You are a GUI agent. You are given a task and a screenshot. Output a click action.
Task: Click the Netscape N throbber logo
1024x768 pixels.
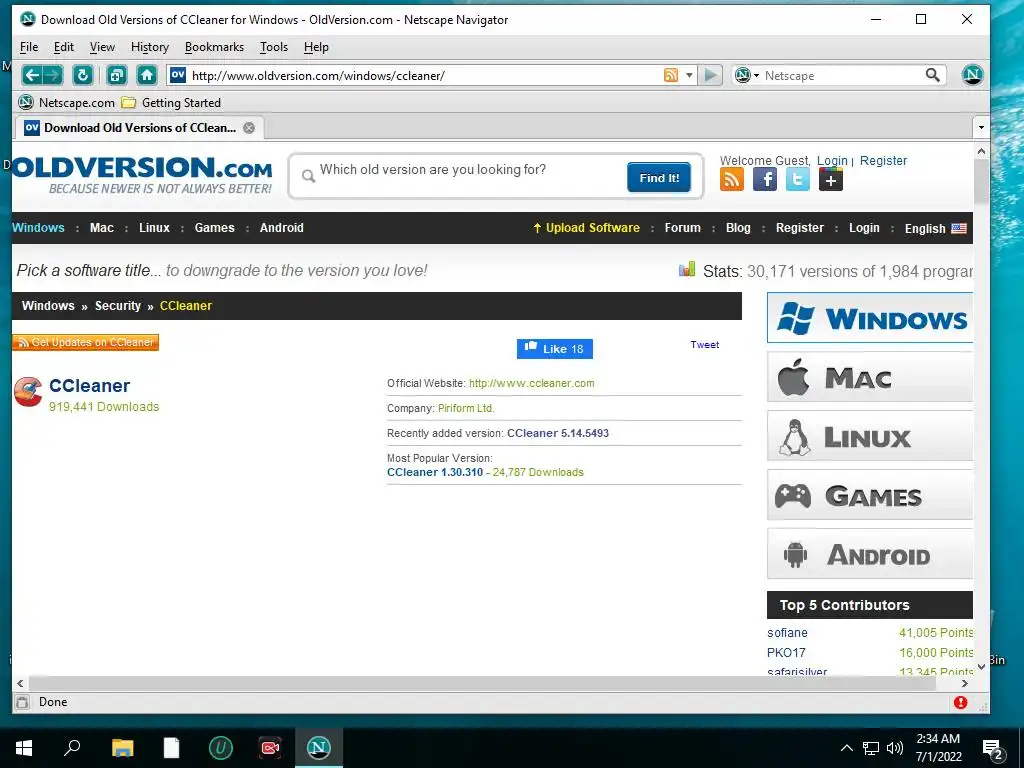pyautogui.click(x=972, y=75)
